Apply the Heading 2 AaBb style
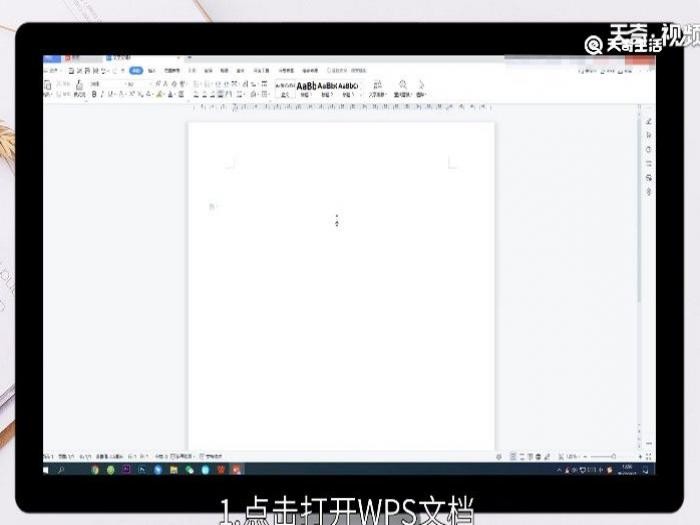The image size is (700, 525). pos(327,89)
